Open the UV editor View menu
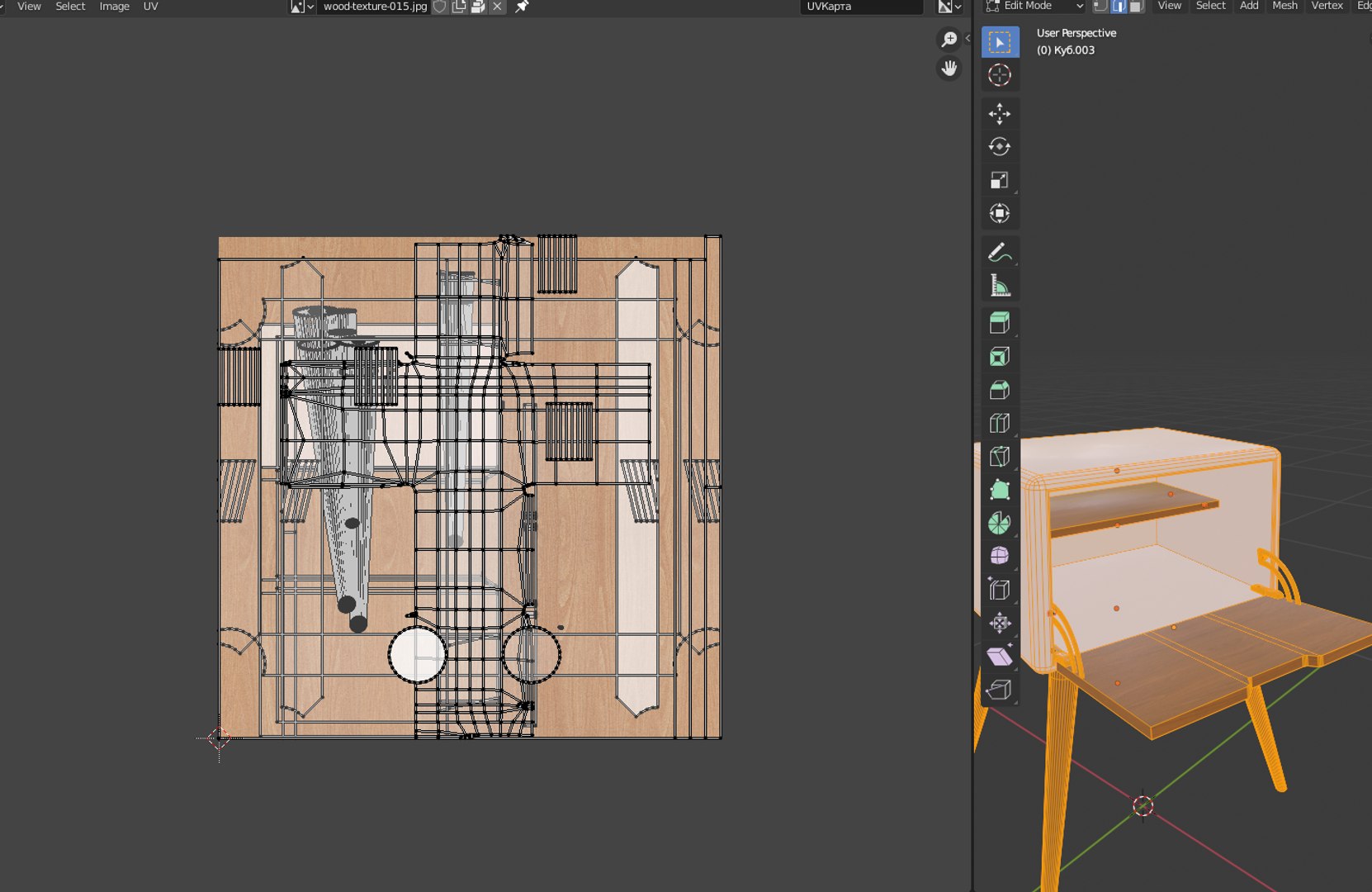Screen dimensions: 1372x892 (29, 6)
